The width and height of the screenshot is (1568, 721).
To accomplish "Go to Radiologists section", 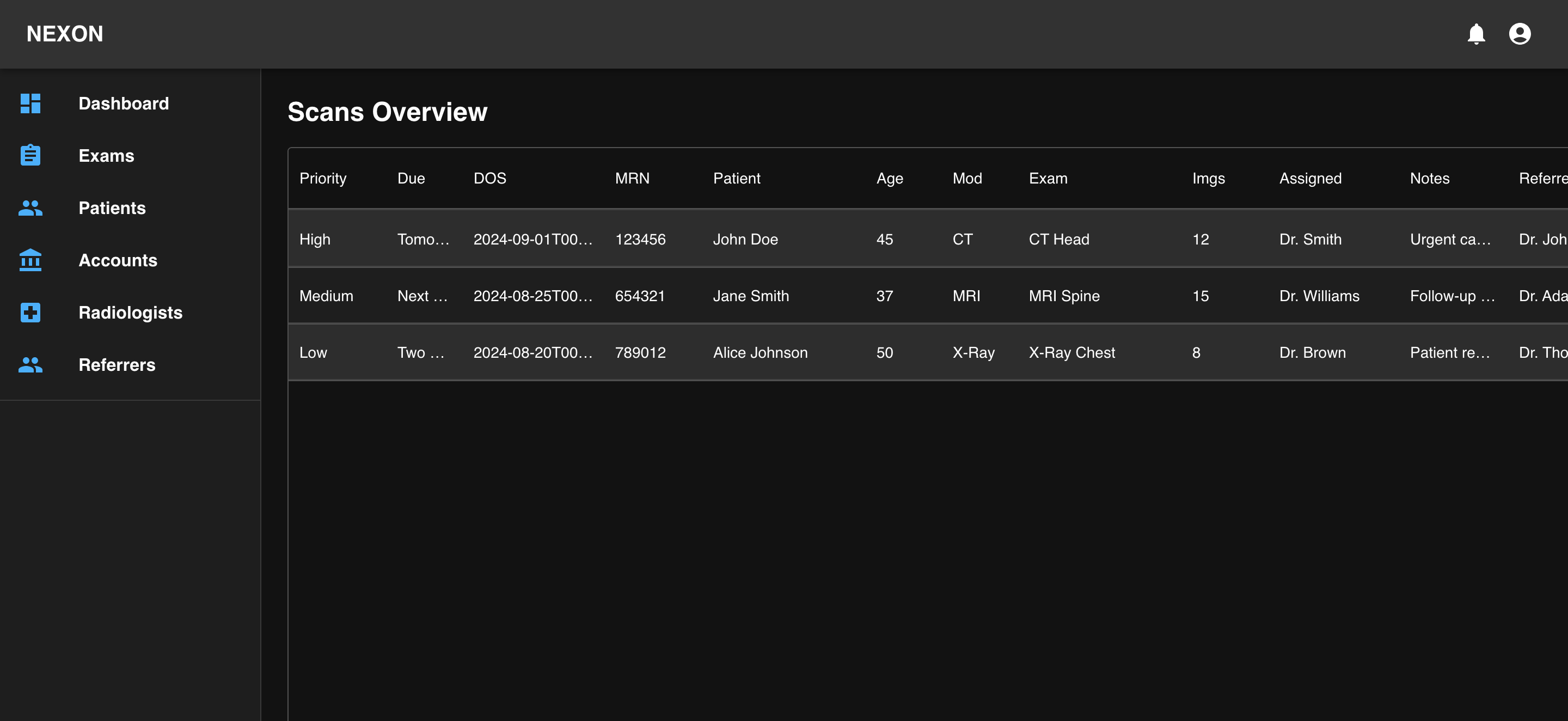I will coord(130,313).
